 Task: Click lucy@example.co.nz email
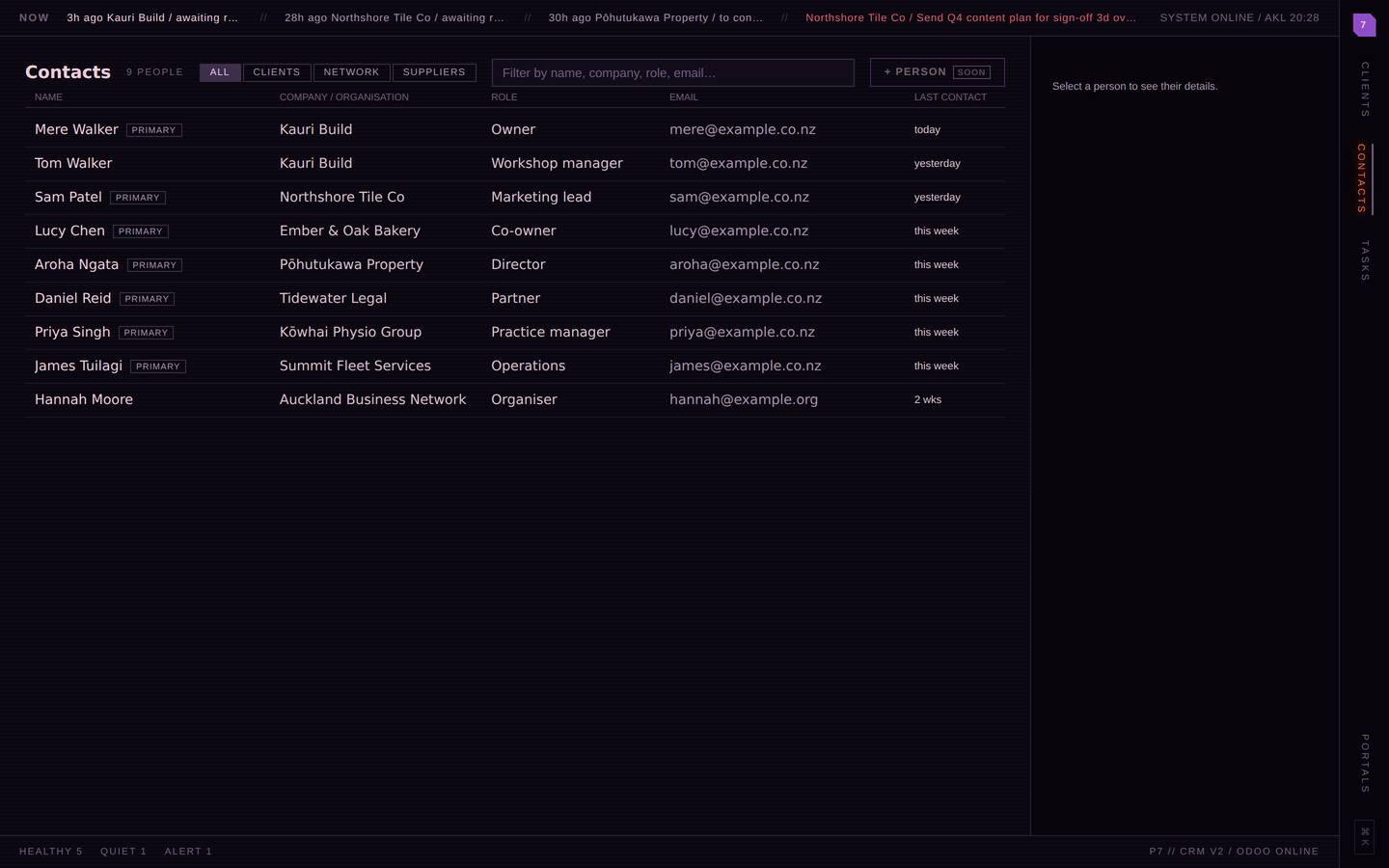click(739, 231)
